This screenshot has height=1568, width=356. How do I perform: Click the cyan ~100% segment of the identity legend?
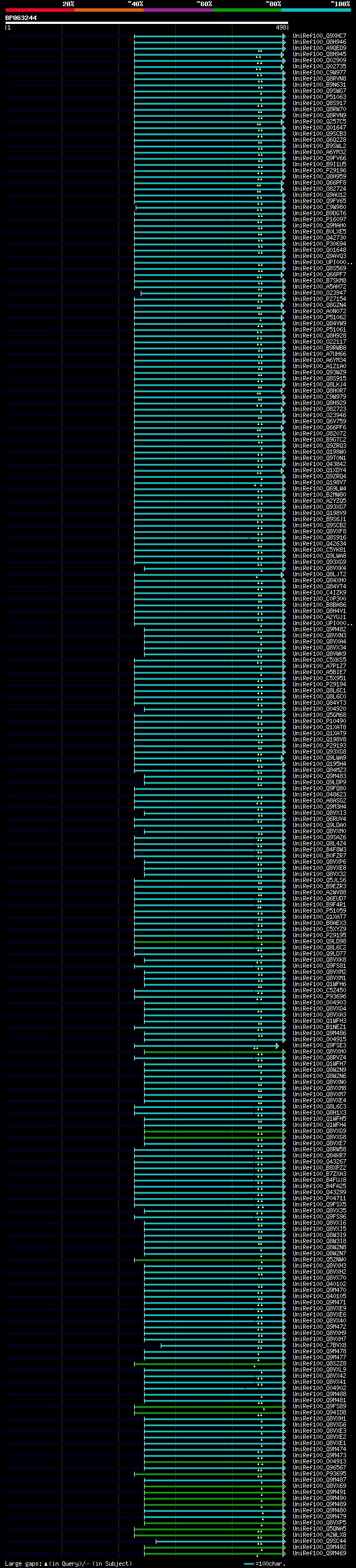[x=317, y=10]
